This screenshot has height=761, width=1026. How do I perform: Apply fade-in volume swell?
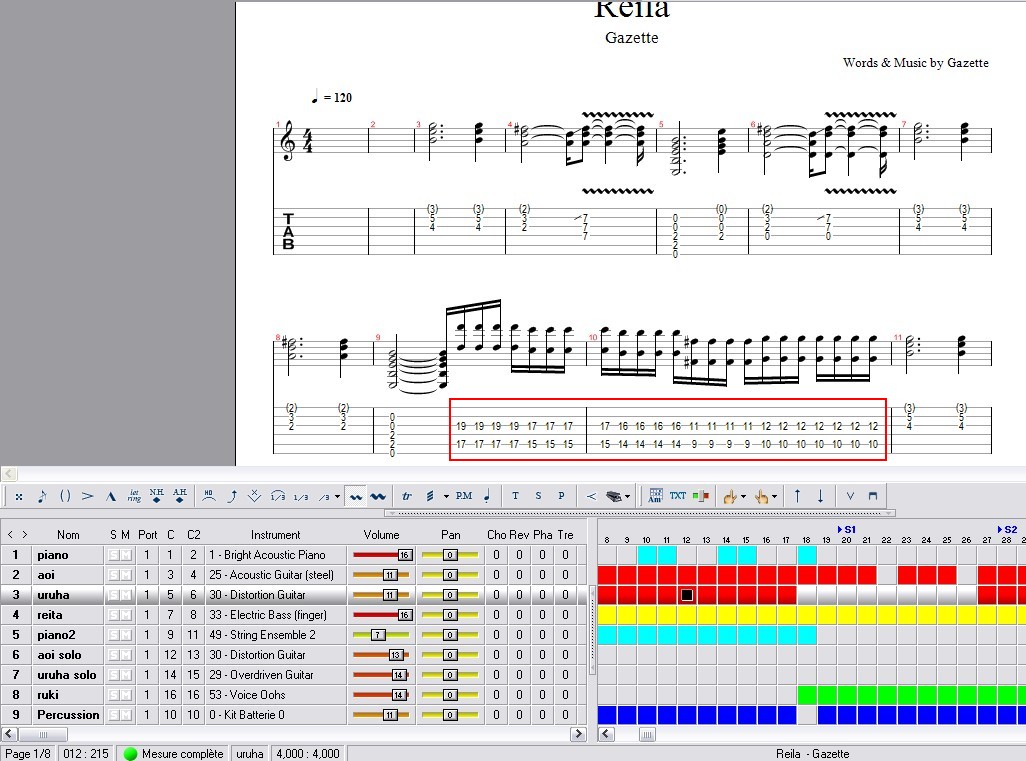[x=591, y=497]
